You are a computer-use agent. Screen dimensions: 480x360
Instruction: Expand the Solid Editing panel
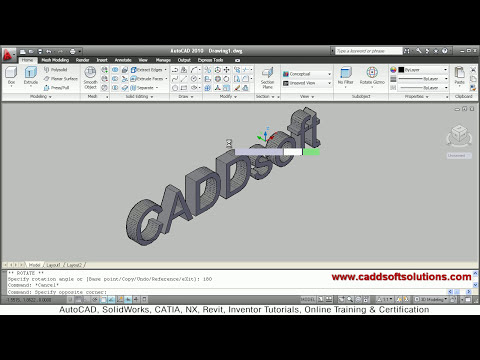coord(139,97)
